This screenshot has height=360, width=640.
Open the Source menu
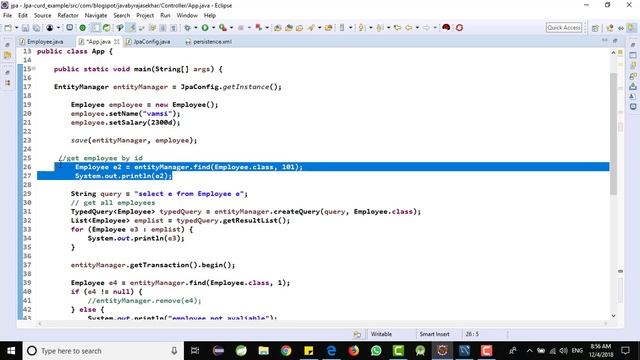(42, 15)
